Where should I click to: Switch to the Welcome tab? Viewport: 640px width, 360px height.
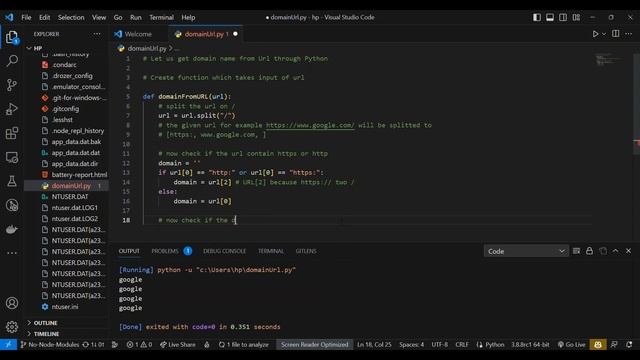click(138, 34)
